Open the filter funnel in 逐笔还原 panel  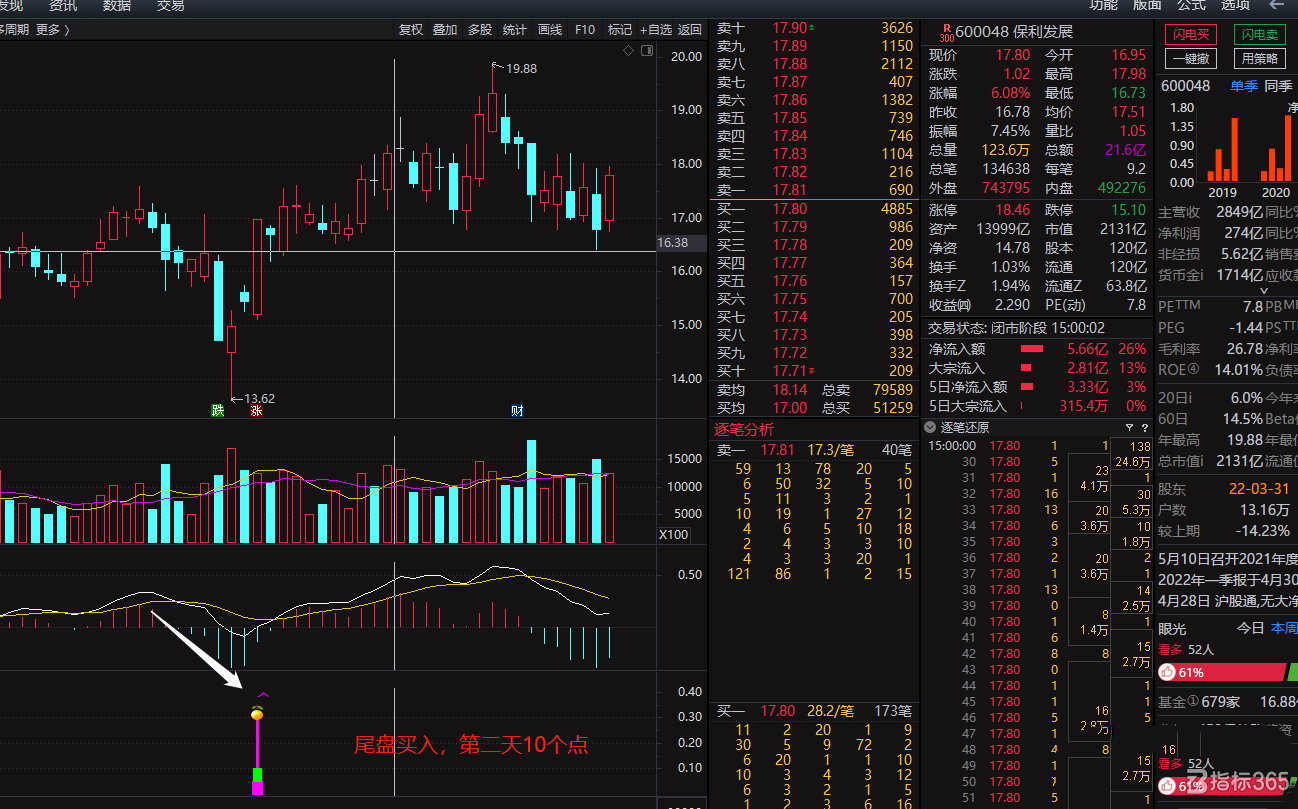point(1128,427)
